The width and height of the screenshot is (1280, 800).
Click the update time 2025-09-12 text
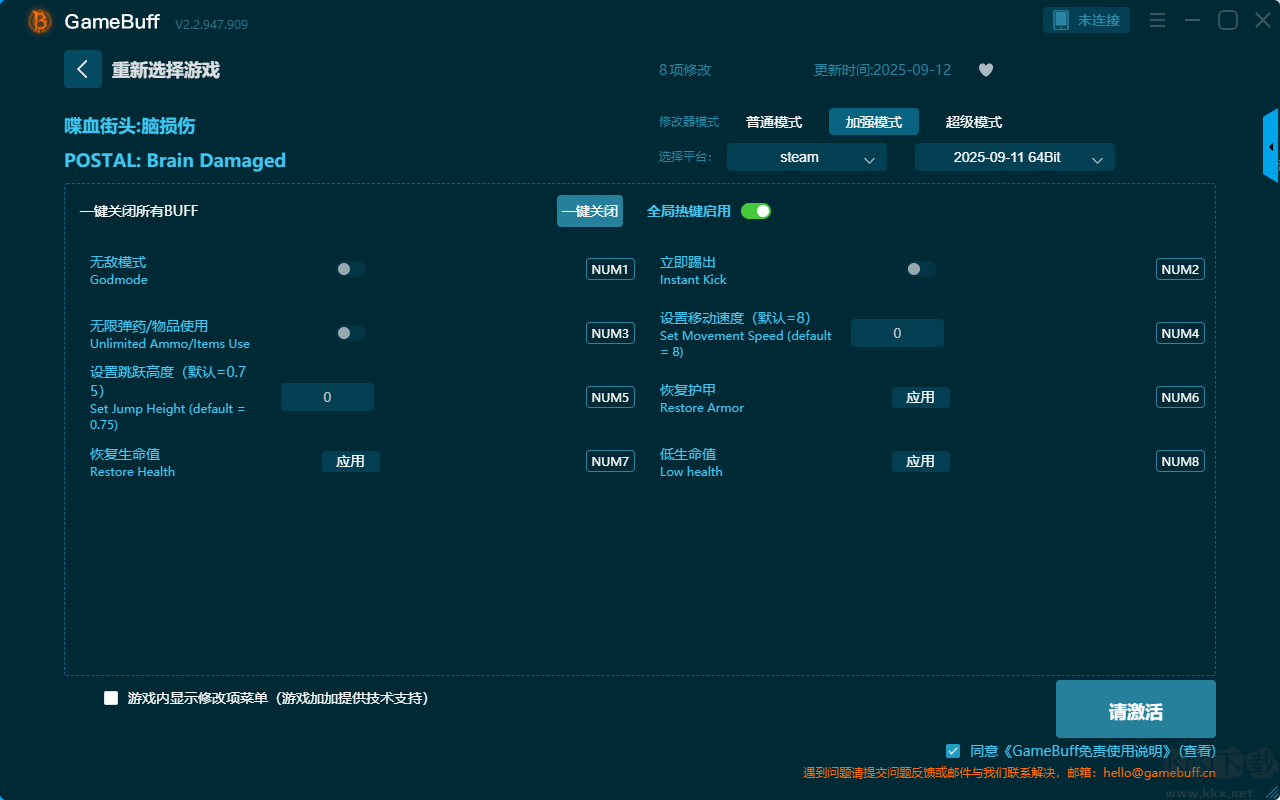[883, 70]
